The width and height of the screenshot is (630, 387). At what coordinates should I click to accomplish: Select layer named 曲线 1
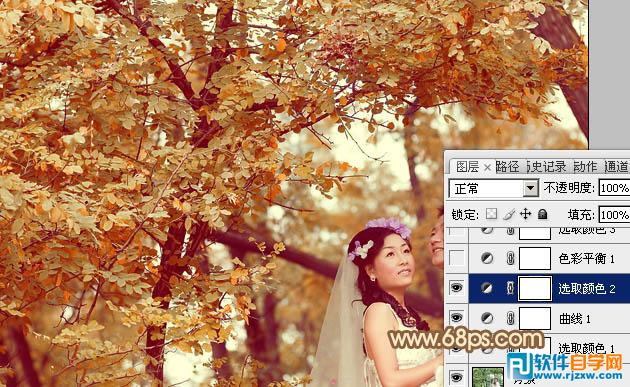click(575, 319)
